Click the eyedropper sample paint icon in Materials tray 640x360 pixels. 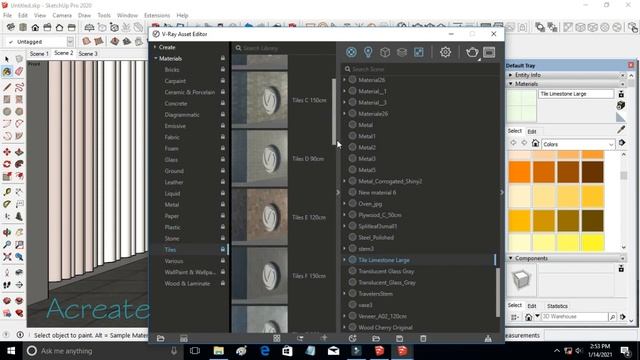[x=621, y=129]
